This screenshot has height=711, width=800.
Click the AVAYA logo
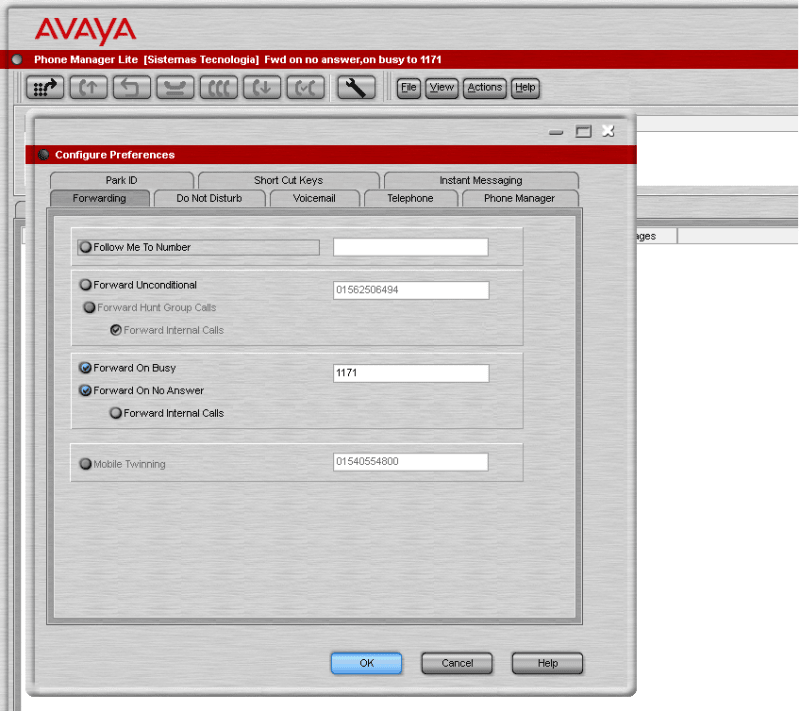pyautogui.click(x=86, y=31)
